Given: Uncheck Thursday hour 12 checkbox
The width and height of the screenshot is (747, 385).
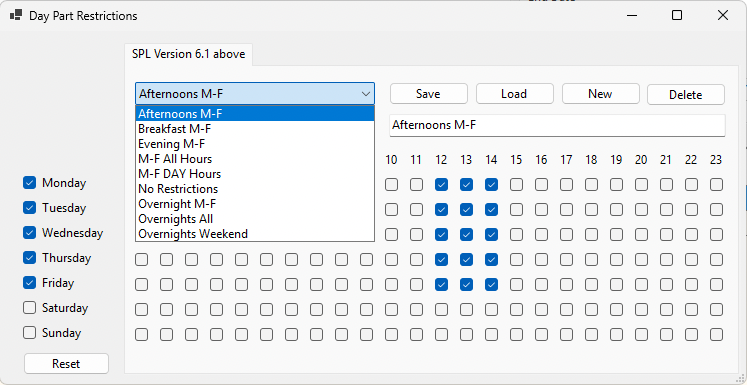Looking at the screenshot, I should pyautogui.click(x=441, y=260).
